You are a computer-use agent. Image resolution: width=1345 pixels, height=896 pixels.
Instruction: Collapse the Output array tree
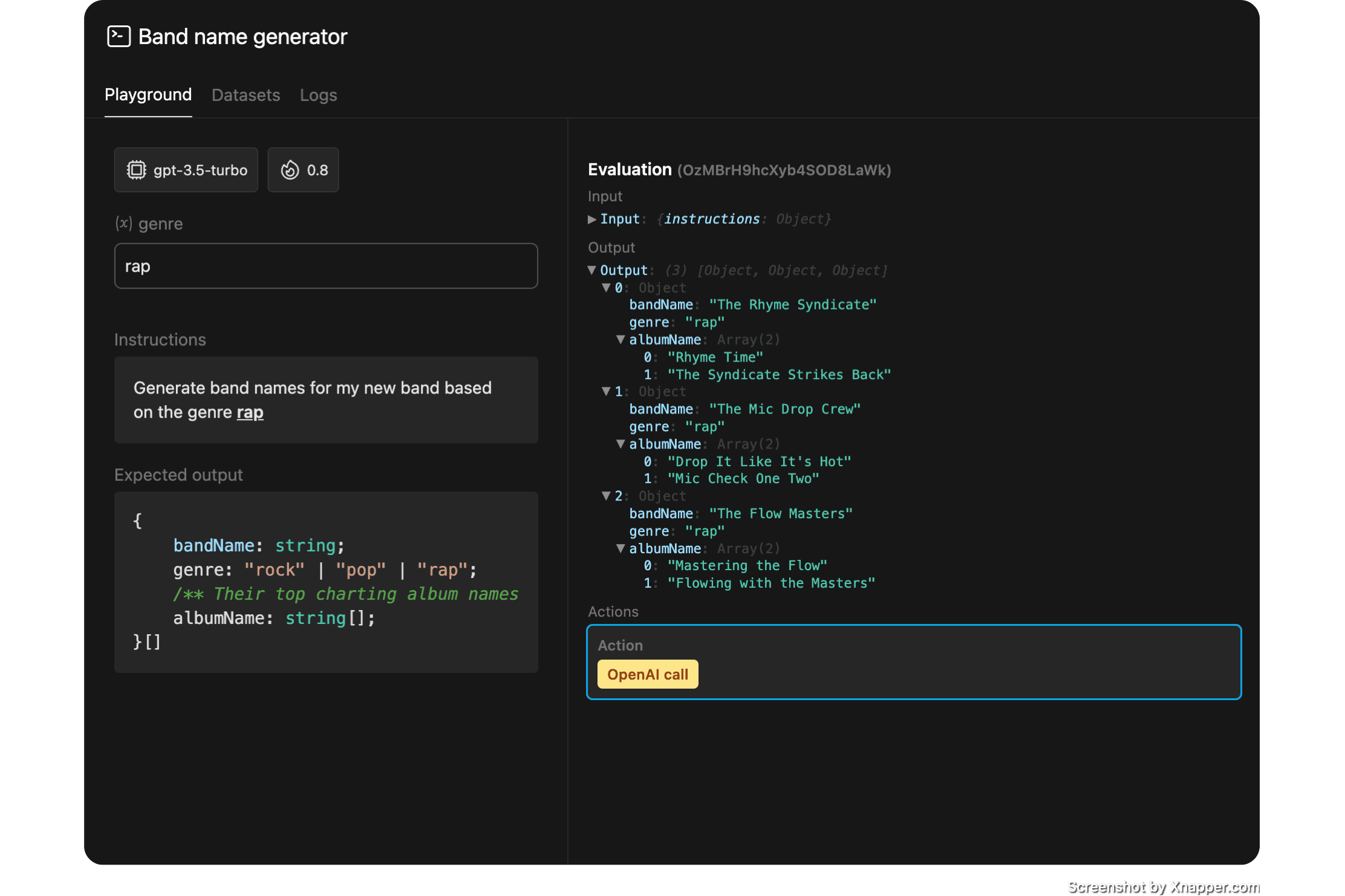click(x=592, y=270)
